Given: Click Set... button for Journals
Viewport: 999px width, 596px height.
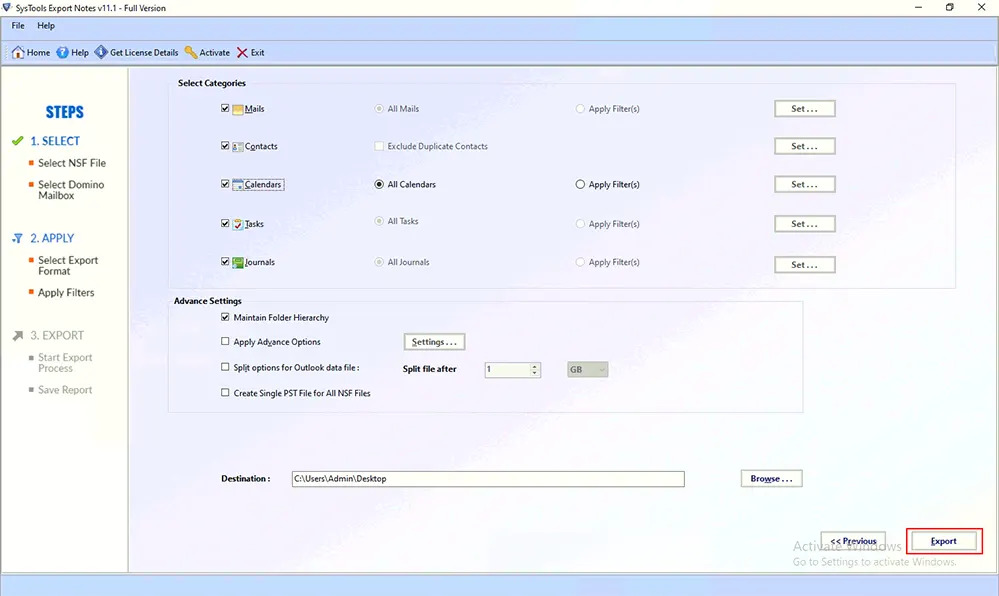Looking at the screenshot, I should click(805, 265).
